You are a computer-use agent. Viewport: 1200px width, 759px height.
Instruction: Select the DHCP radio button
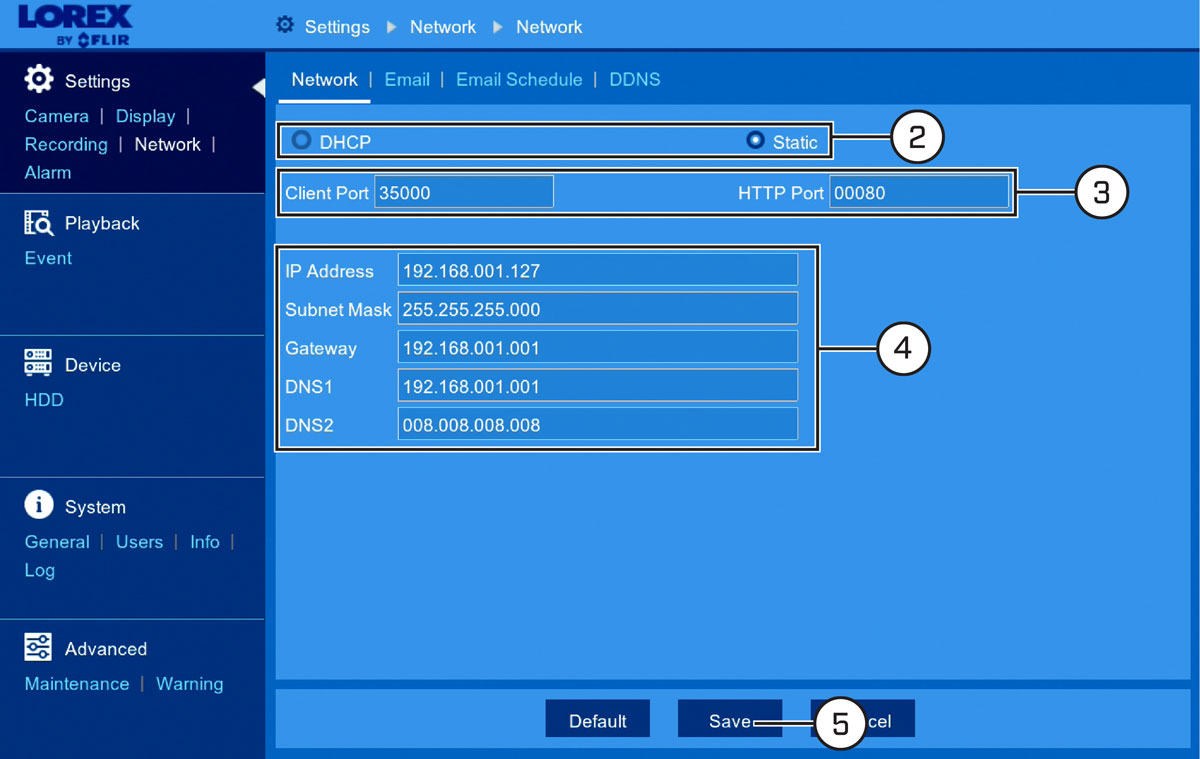301,141
